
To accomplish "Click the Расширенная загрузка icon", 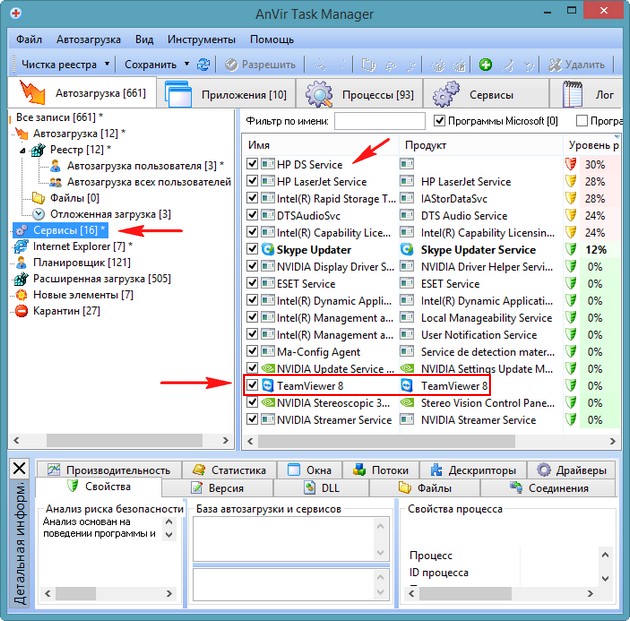I will pyautogui.click(x=21, y=279).
